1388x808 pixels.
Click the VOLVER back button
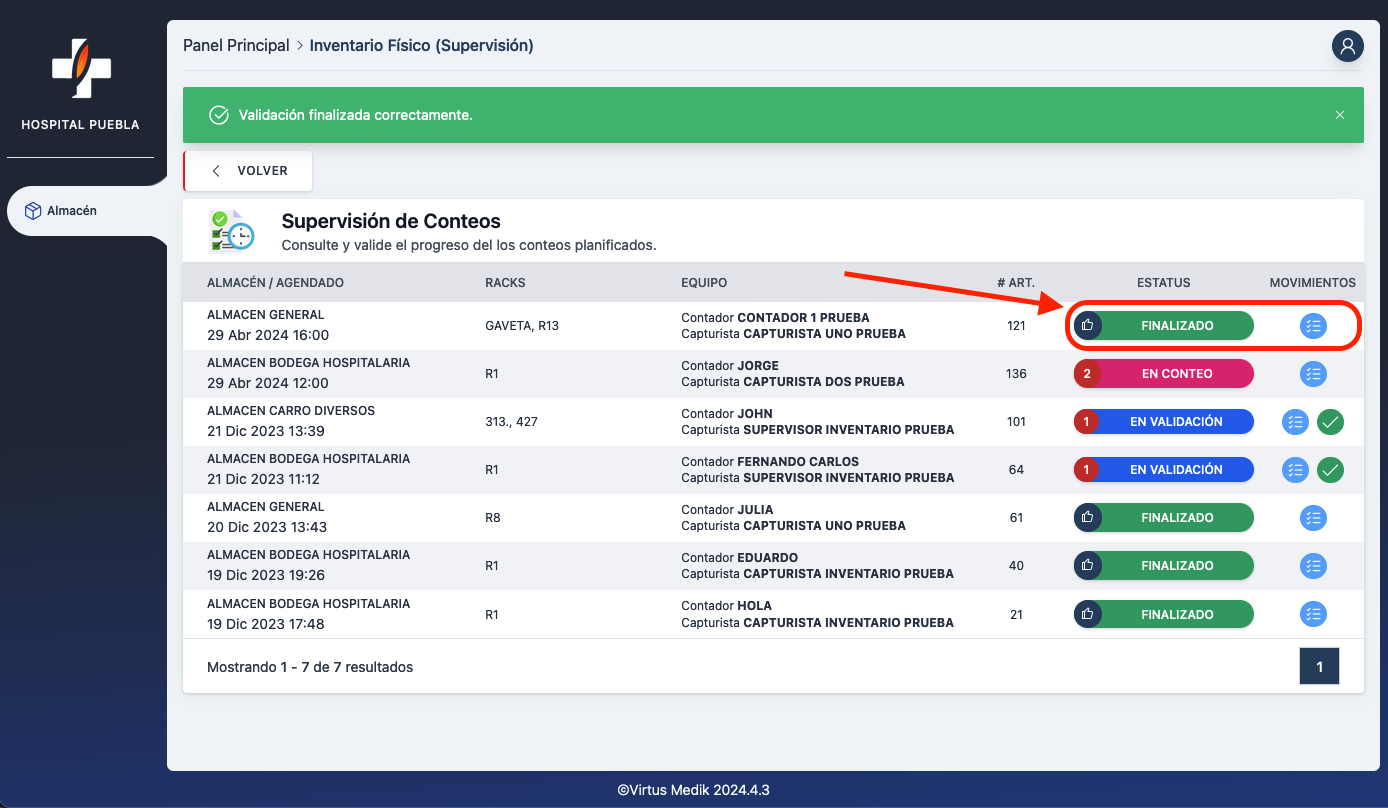coord(249,171)
